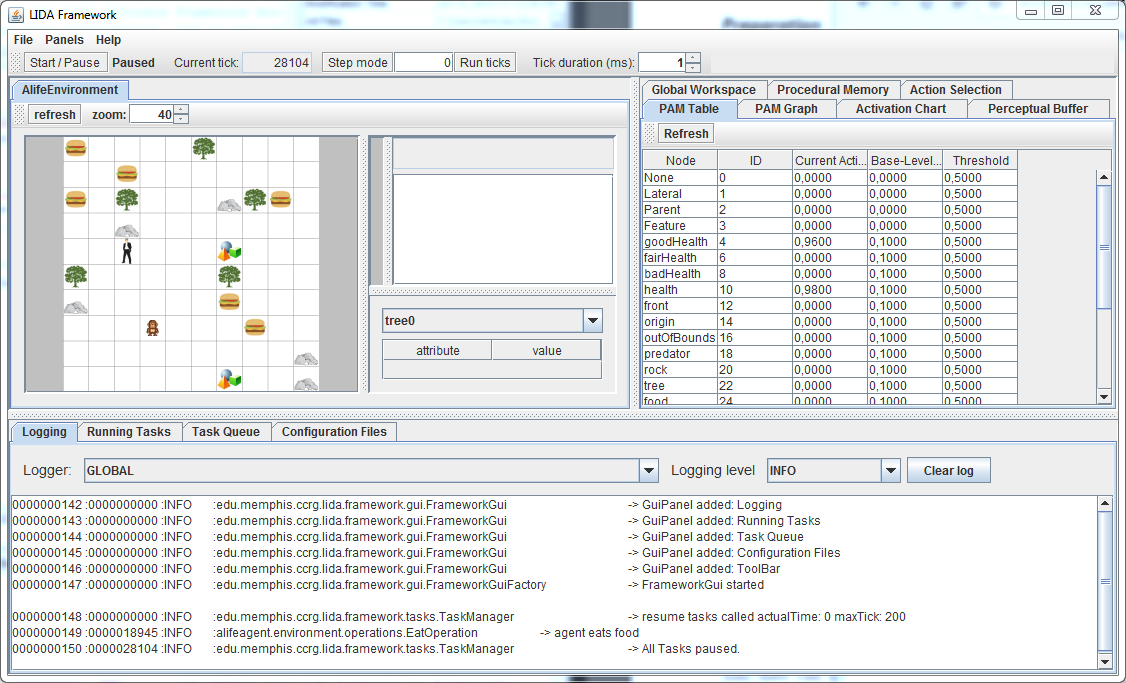The height and width of the screenshot is (683, 1126).
Task: Open the tree0 object dropdown
Action: (593, 321)
